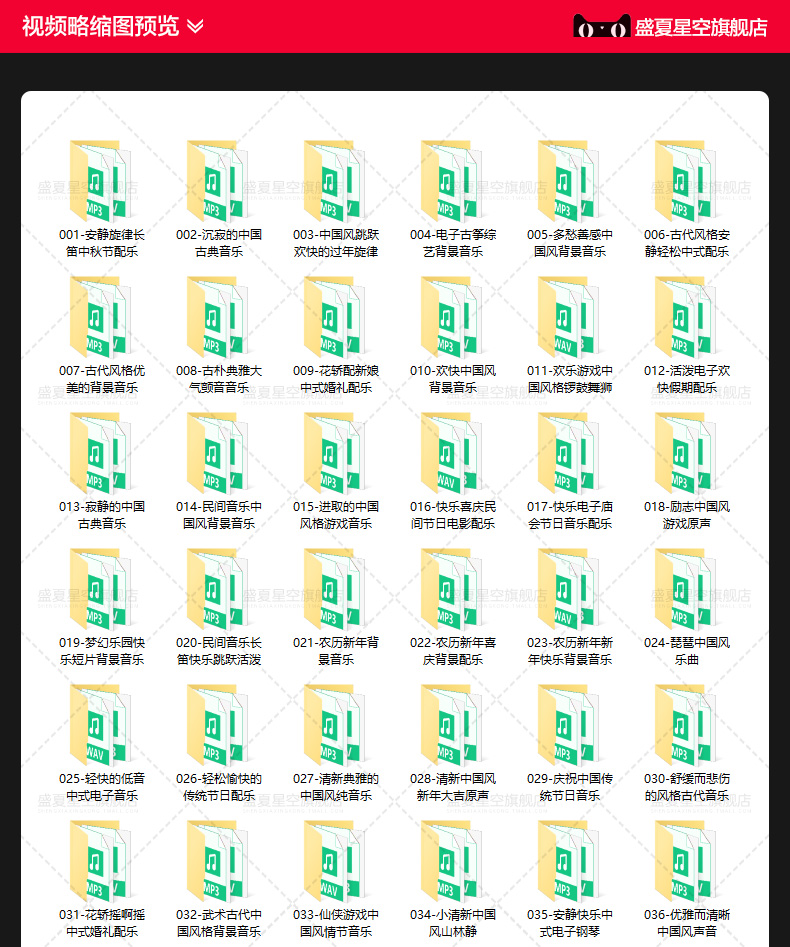Open folder 002-沉寂的中国古典音乐
Screen dimensions: 790x947
pyautogui.click(x=218, y=181)
